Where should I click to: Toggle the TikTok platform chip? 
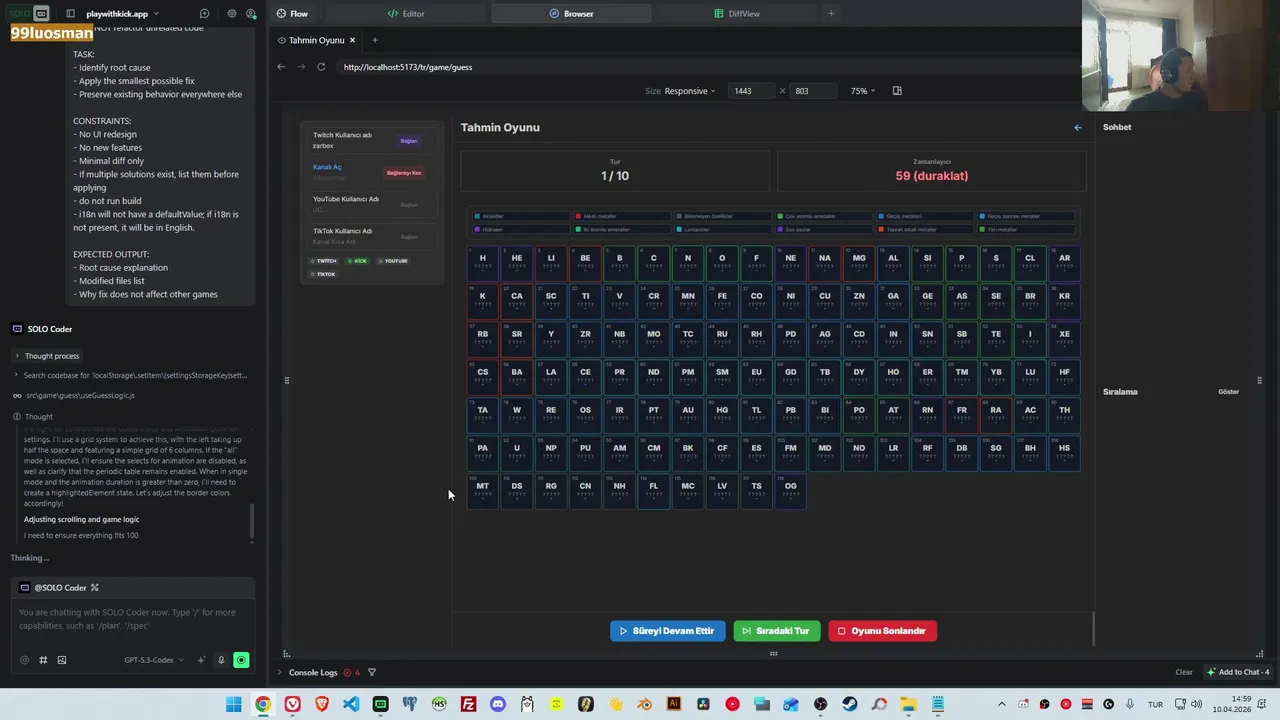coord(323,274)
